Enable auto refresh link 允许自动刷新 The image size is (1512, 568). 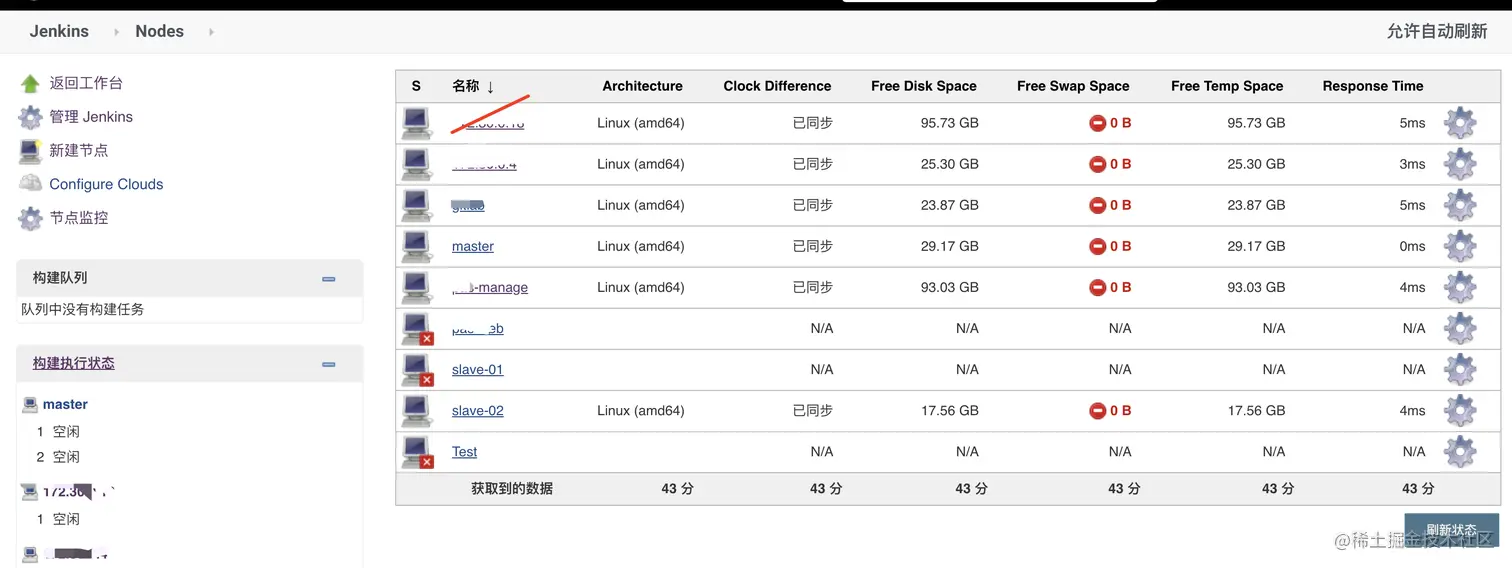pos(1437,31)
